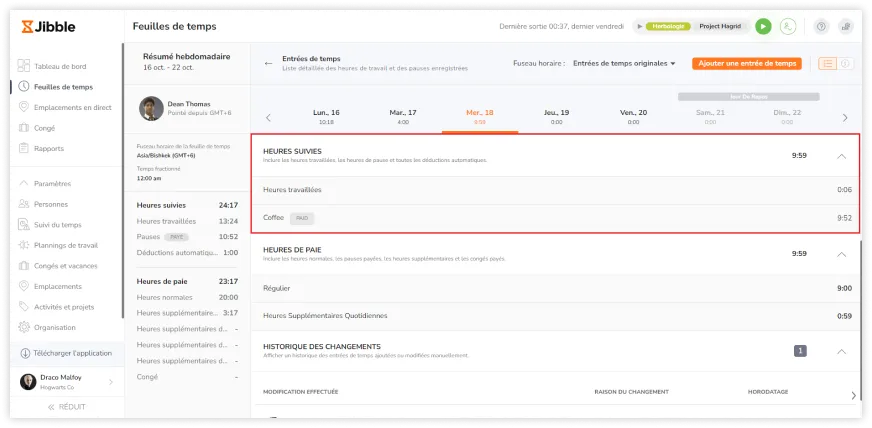Screen dimensions: 872x428
Task: Switch to info view toggle
Action: coord(844,63)
